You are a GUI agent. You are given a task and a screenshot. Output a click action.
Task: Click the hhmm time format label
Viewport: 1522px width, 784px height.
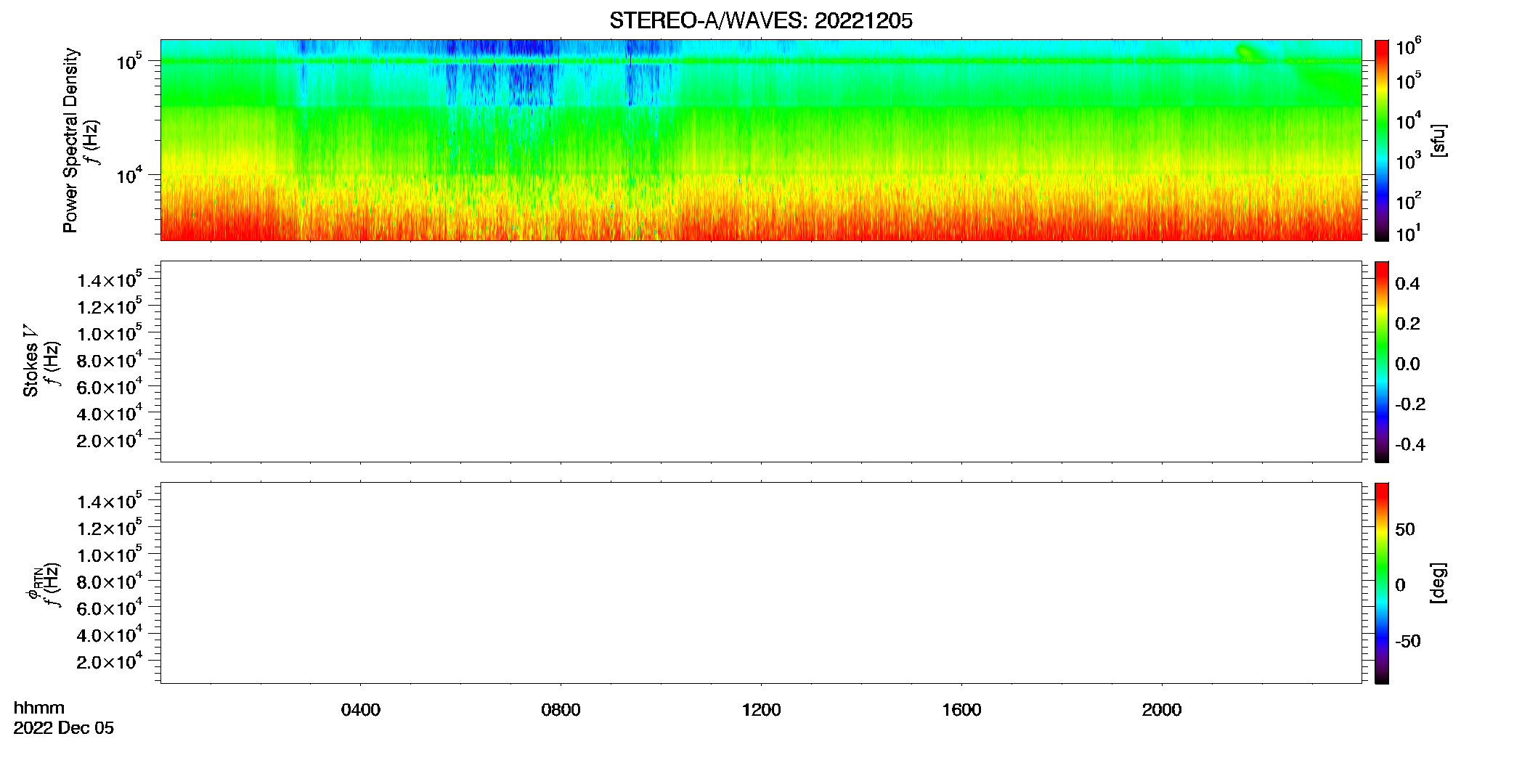click(x=39, y=708)
